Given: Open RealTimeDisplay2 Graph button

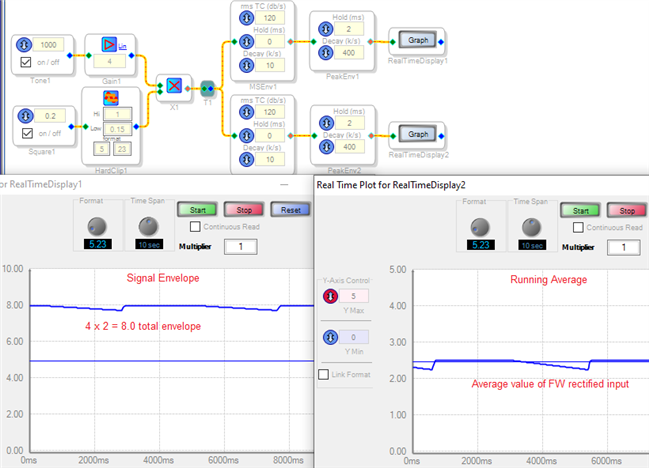Looking at the screenshot, I should click(x=418, y=134).
